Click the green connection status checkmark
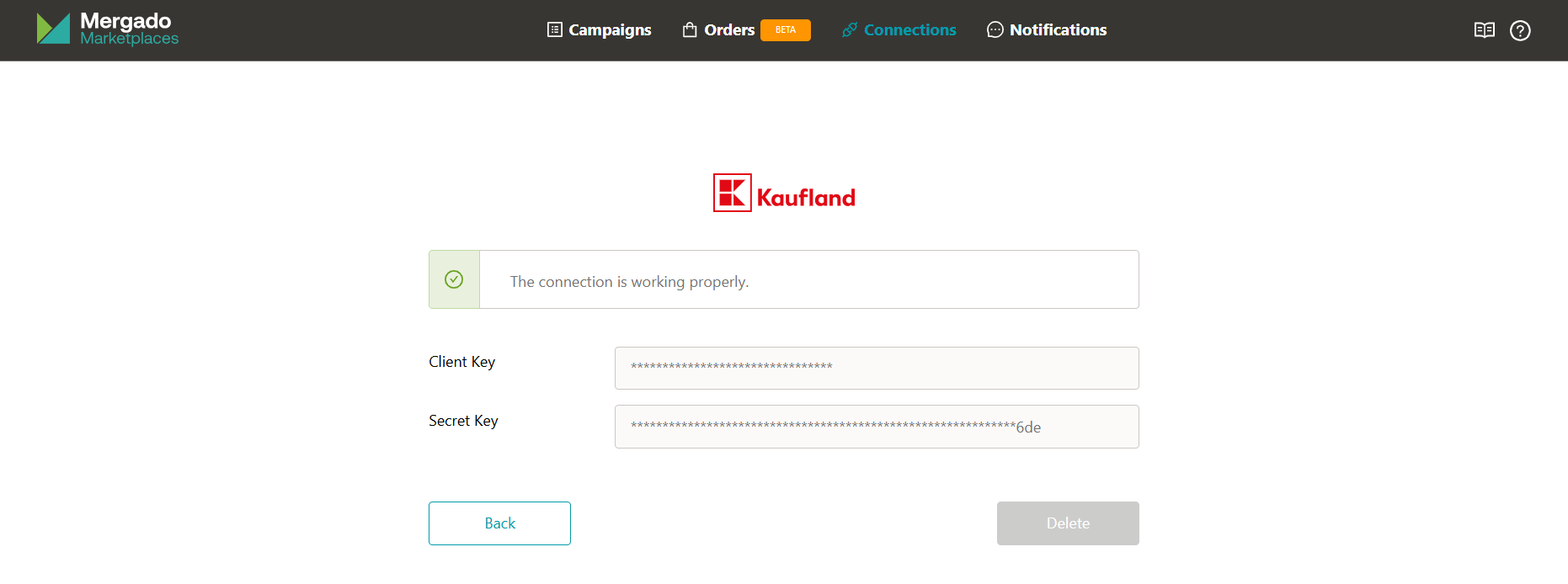The image size is (1568, 584). 454,279
